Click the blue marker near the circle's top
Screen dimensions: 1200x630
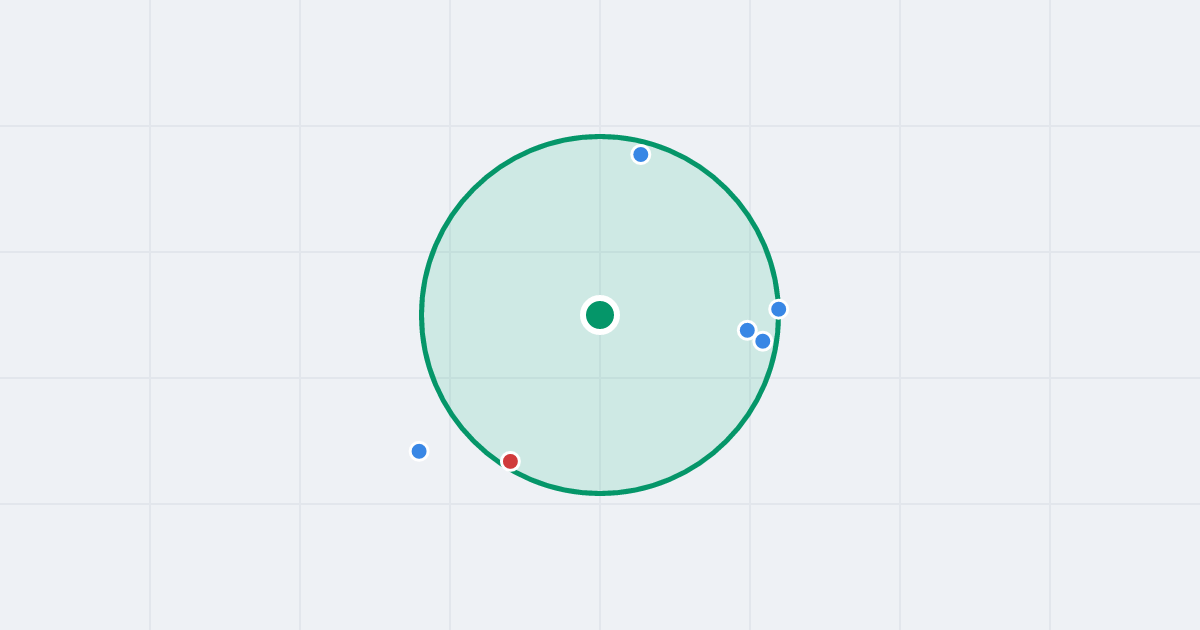click(641, 154)
